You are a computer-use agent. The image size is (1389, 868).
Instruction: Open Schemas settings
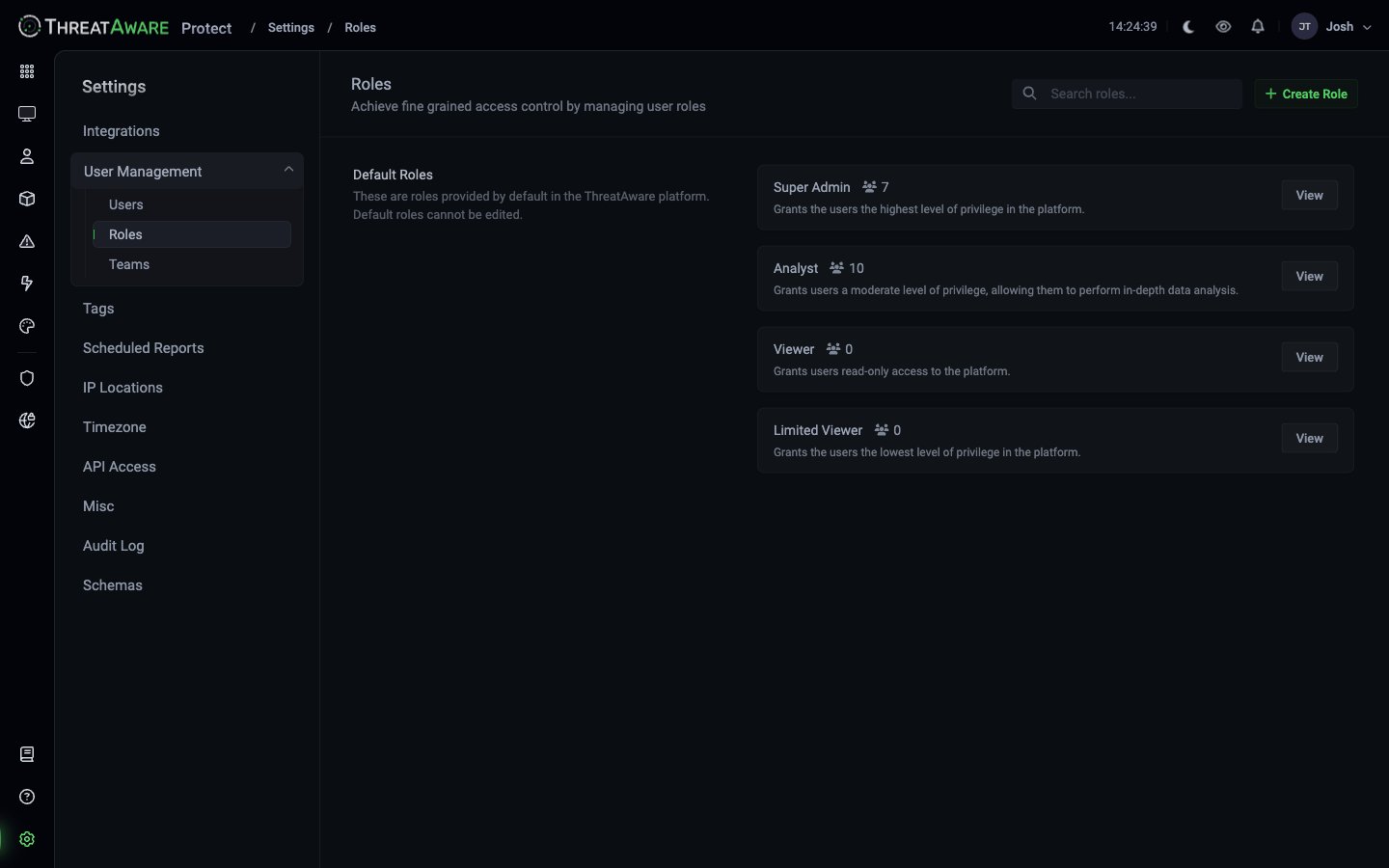point(113,585)
